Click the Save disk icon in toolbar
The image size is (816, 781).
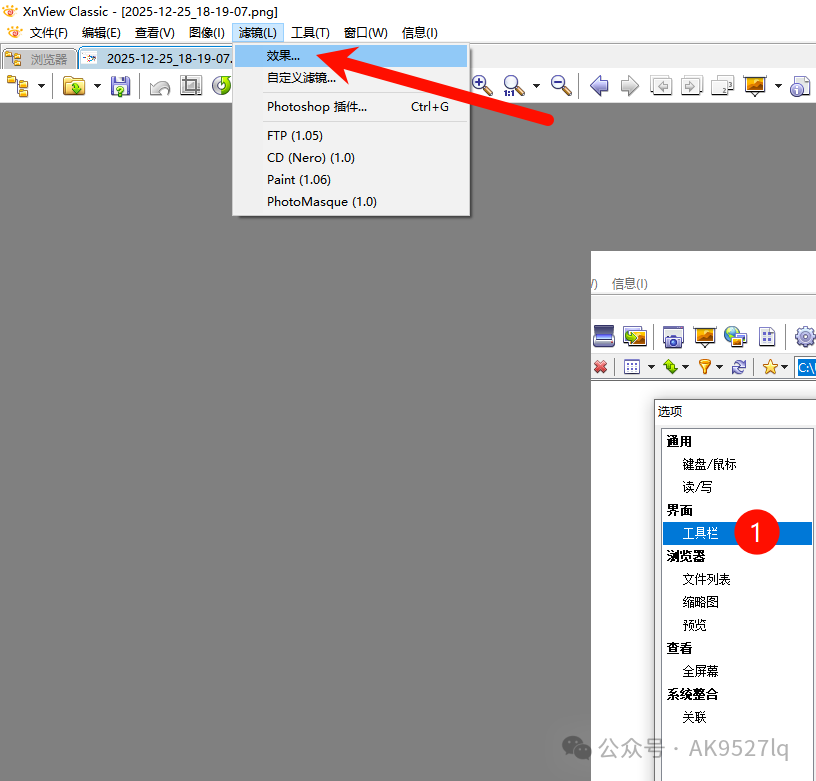click(120, 87)
